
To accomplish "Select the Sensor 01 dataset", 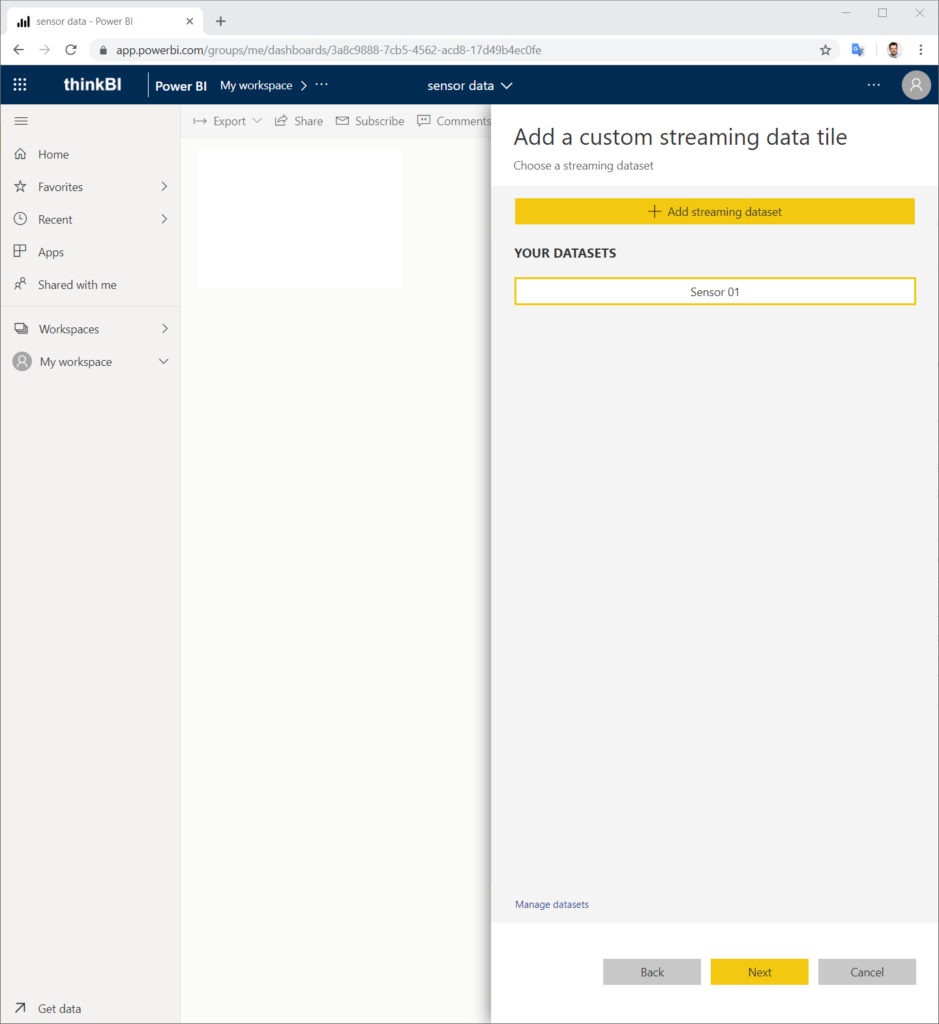I will click(x=714, y=292).
